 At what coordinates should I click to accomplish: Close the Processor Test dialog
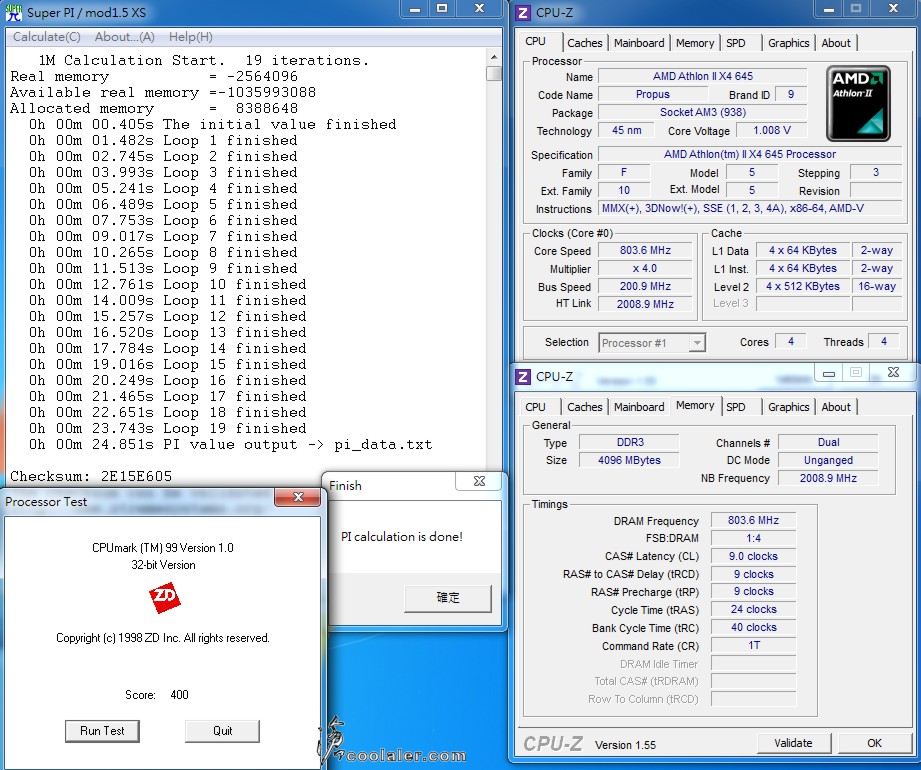click(298, 497)
